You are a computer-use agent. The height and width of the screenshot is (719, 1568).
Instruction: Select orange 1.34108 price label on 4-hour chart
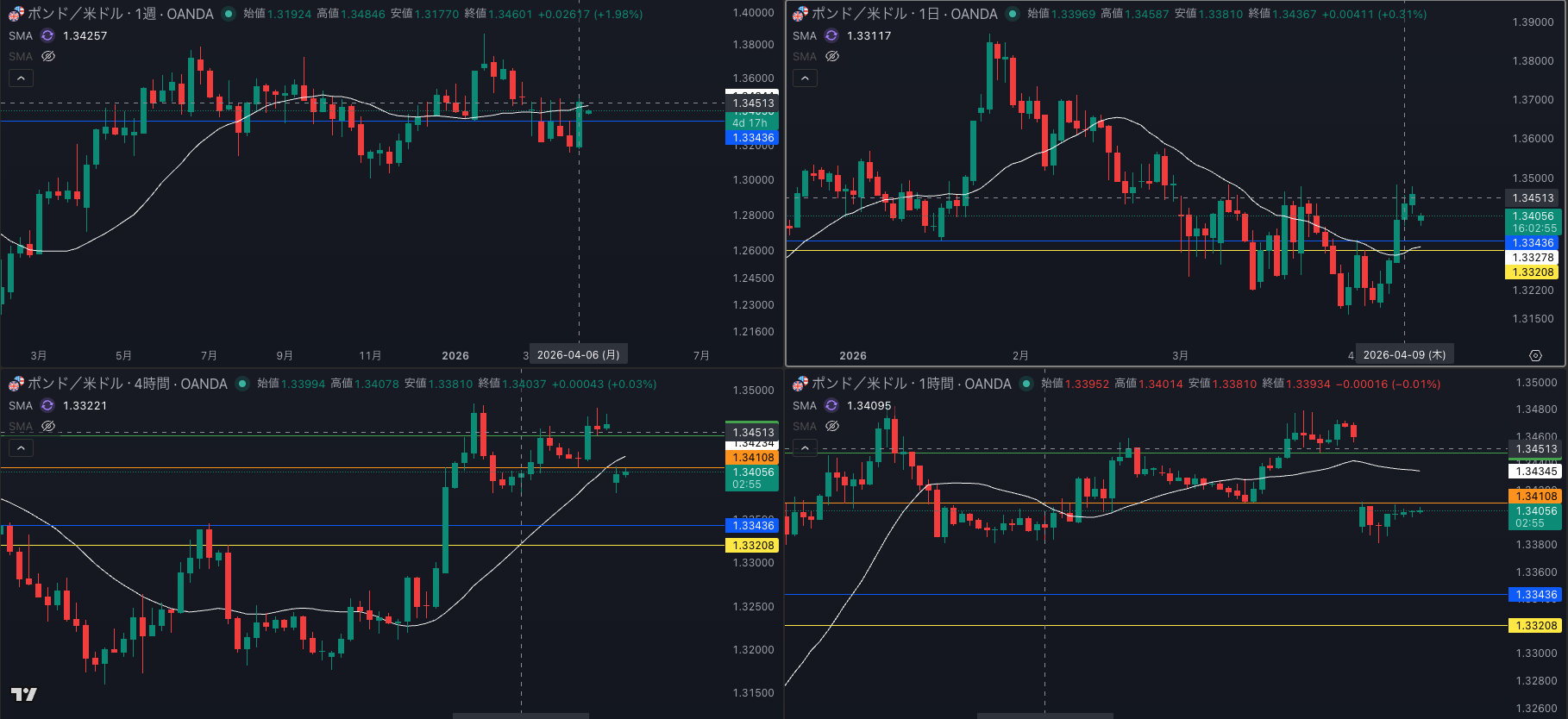(x=753, y=458)
